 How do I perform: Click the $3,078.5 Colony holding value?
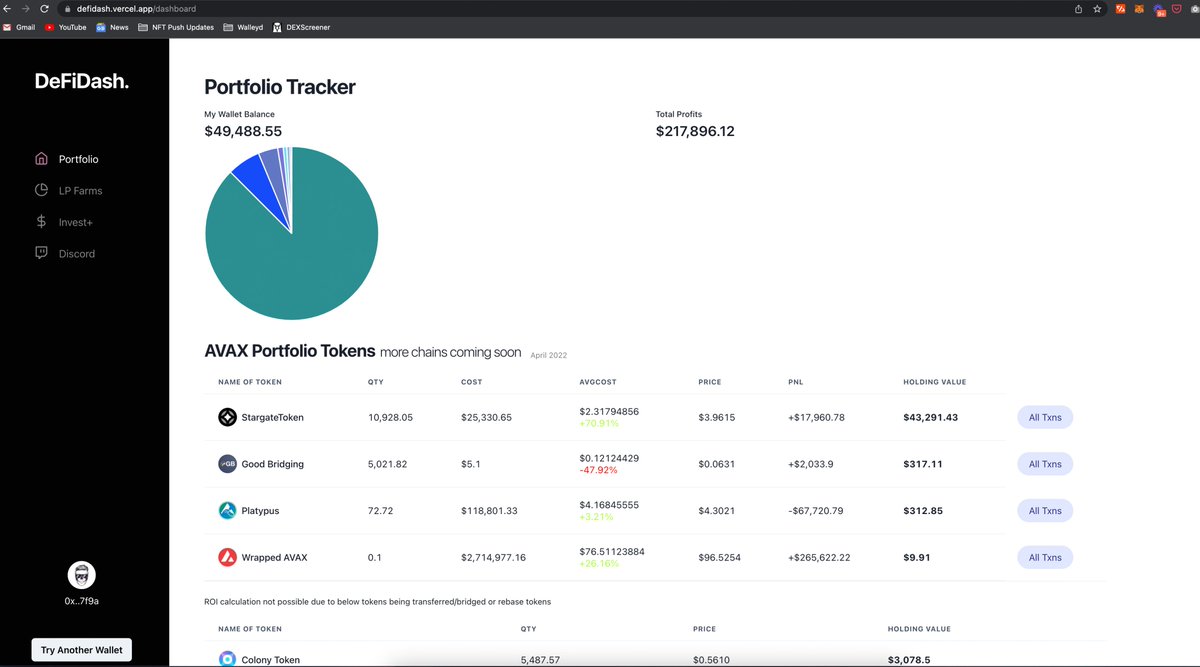click(909, 660)
